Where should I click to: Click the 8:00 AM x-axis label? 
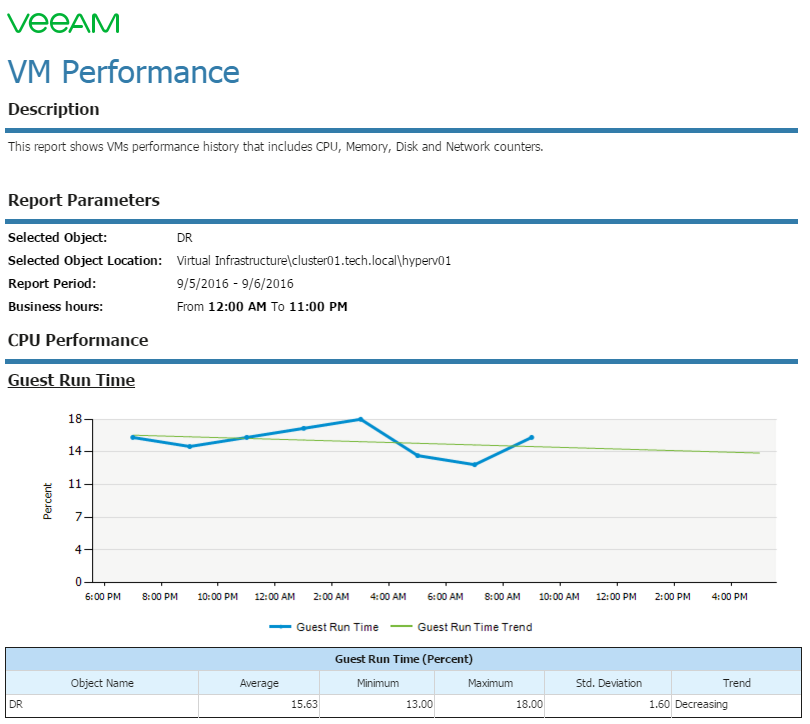(x=502, y=597)
